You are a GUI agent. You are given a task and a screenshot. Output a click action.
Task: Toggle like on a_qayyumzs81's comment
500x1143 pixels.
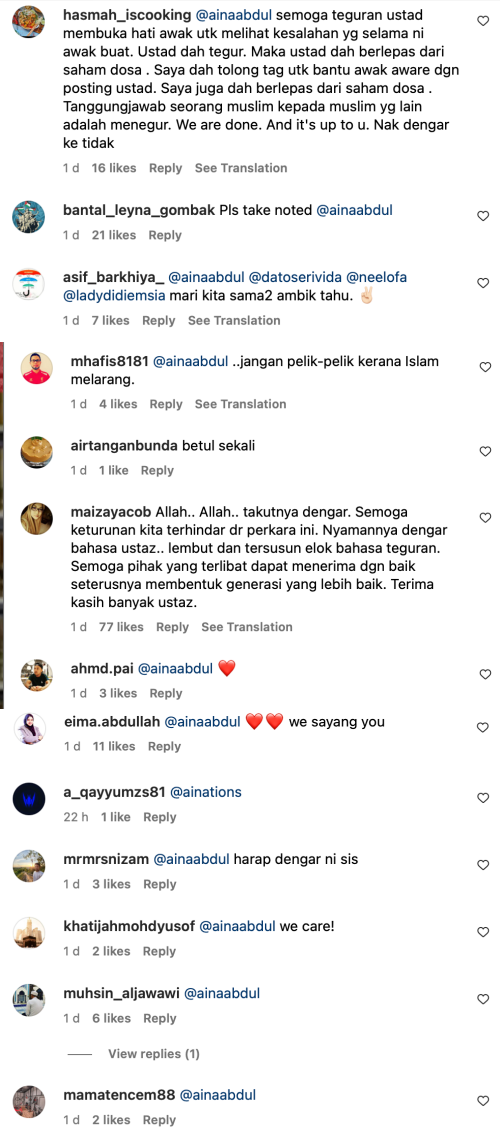pos(483,798)
